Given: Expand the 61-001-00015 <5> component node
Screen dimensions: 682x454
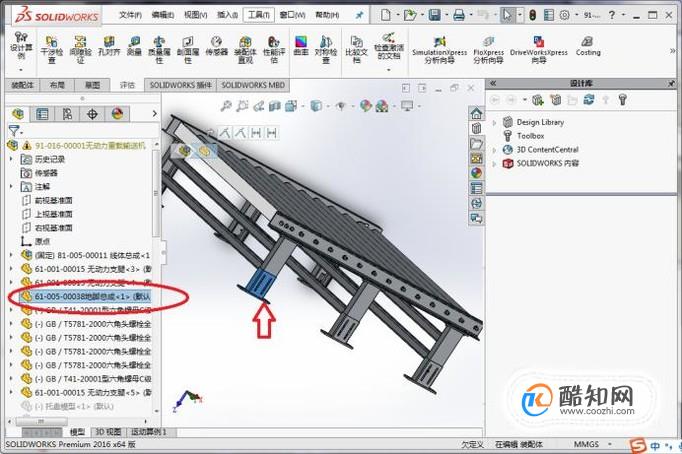Looking at the screenshot, I should pos(11,392).
